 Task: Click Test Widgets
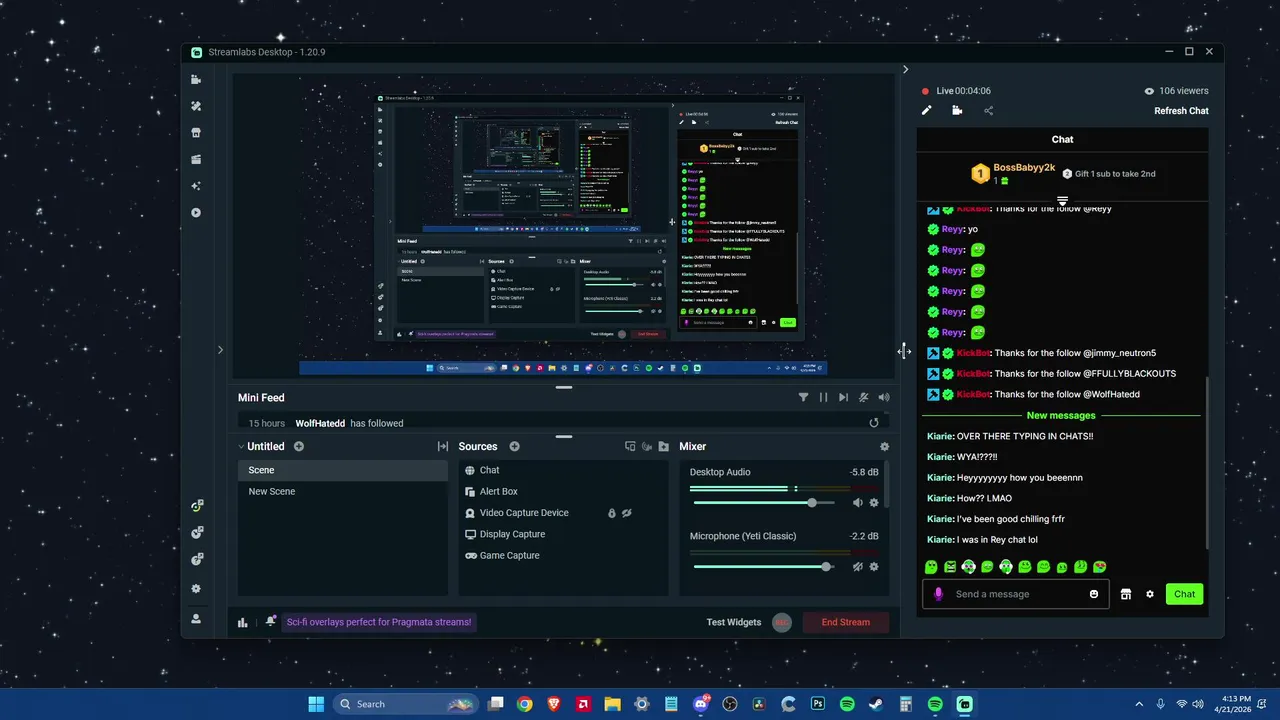[x=734, y=622]
